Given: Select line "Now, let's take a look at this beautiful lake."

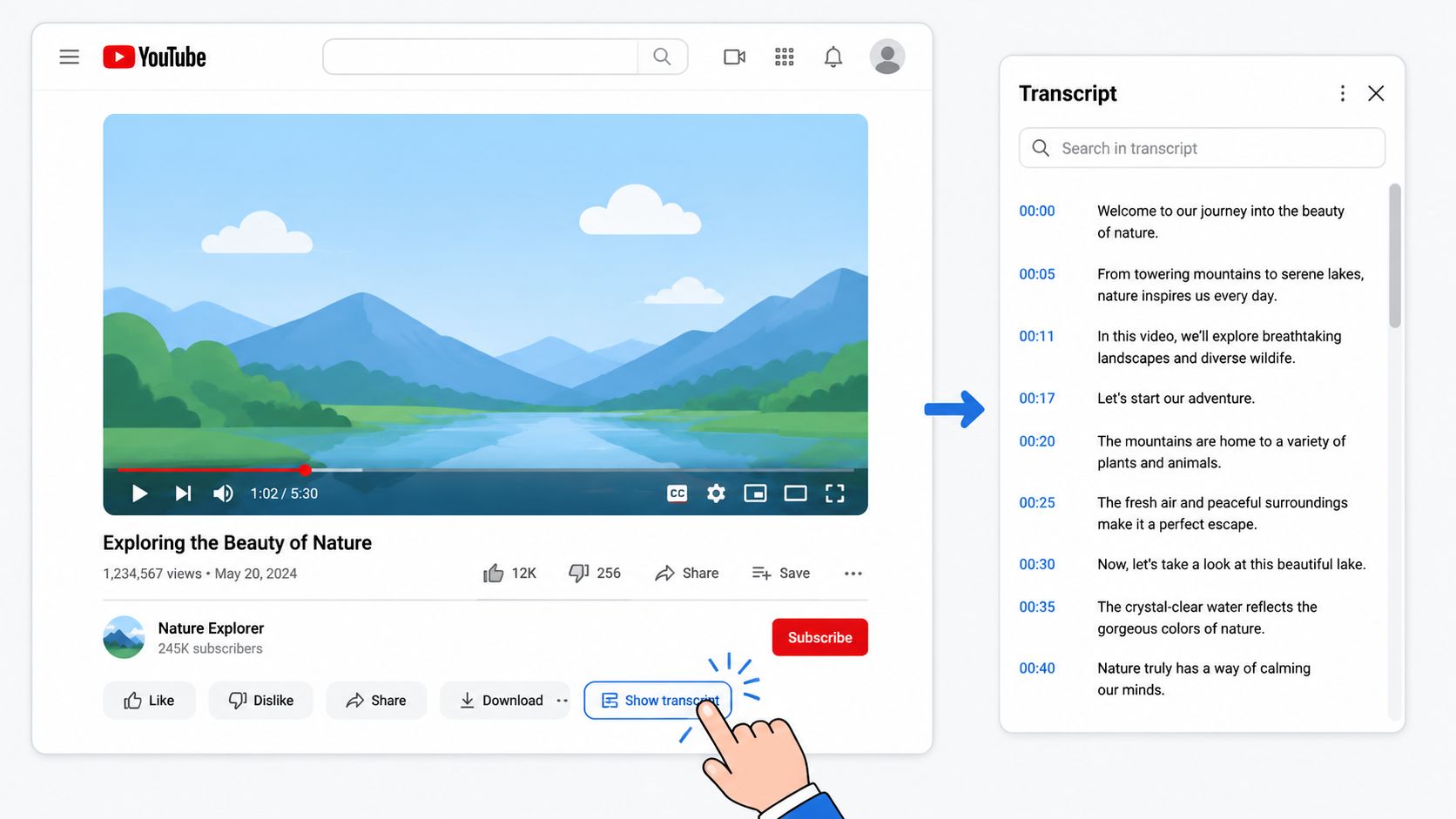Looking at the screenshot, I should coord(1231,564).
